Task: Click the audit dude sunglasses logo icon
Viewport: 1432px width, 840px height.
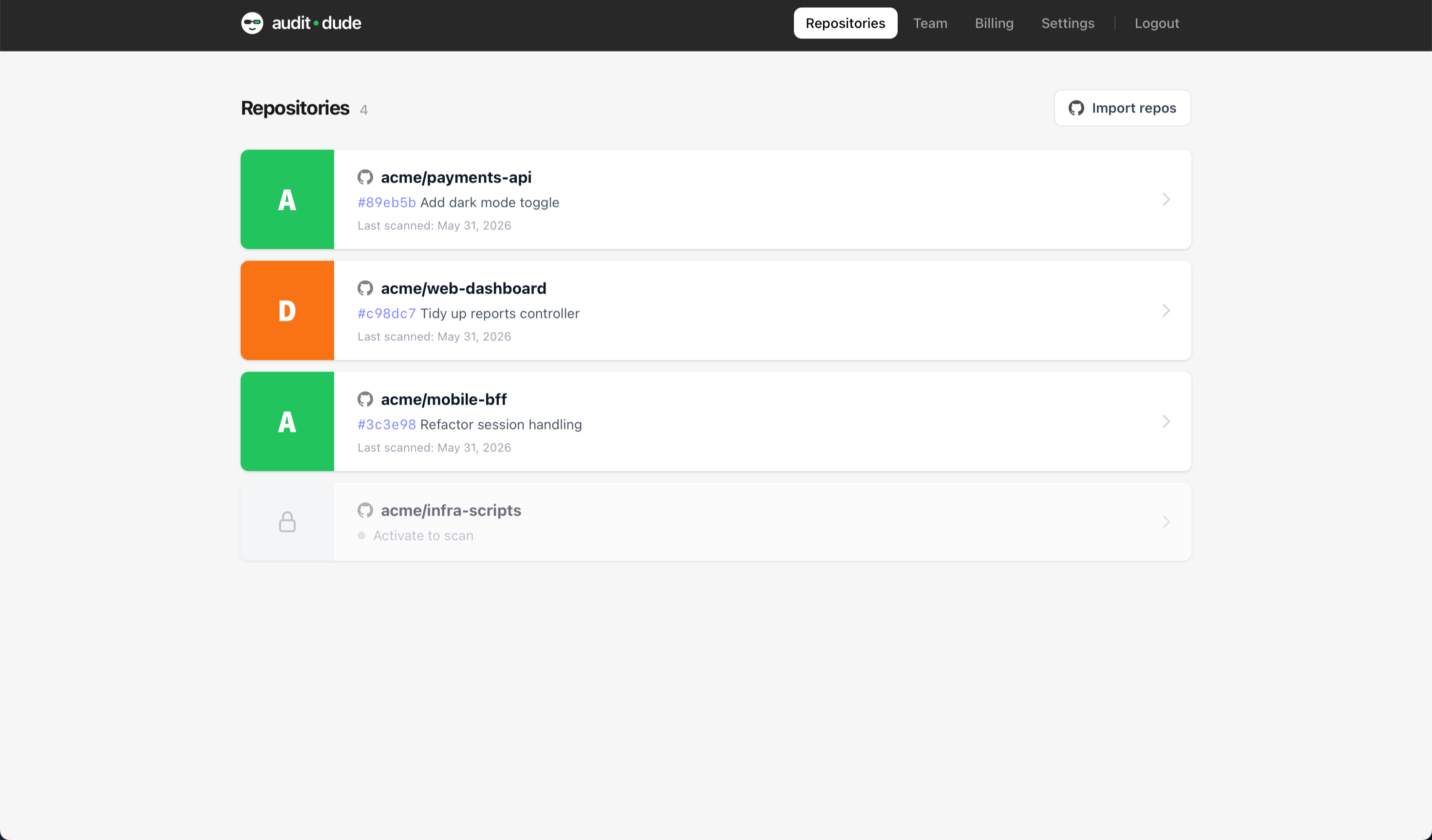Action: point(252,23)
